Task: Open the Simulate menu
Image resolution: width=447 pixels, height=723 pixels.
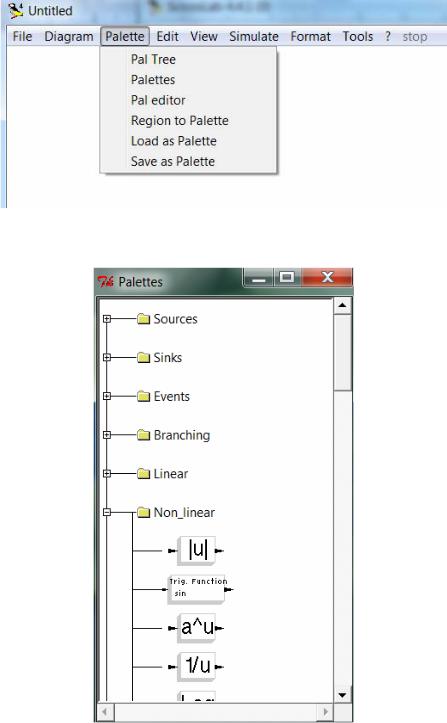Action: tap(254, 36)
